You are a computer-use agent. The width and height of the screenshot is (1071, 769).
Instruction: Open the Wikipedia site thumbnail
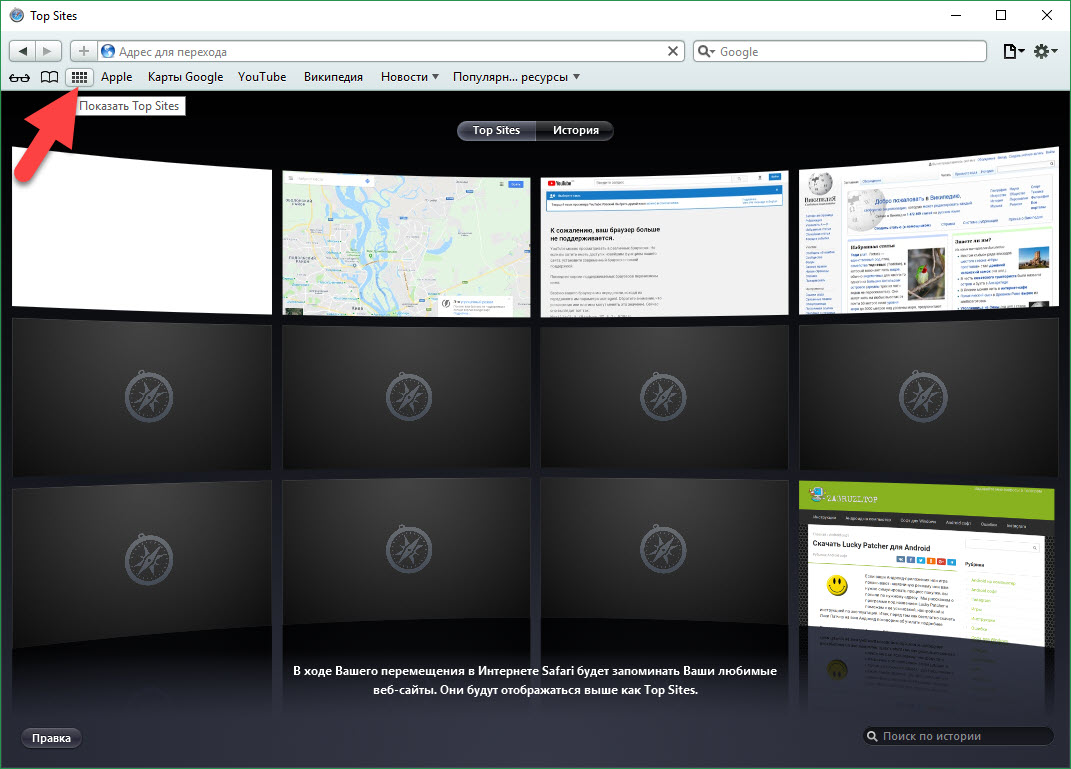927,235
